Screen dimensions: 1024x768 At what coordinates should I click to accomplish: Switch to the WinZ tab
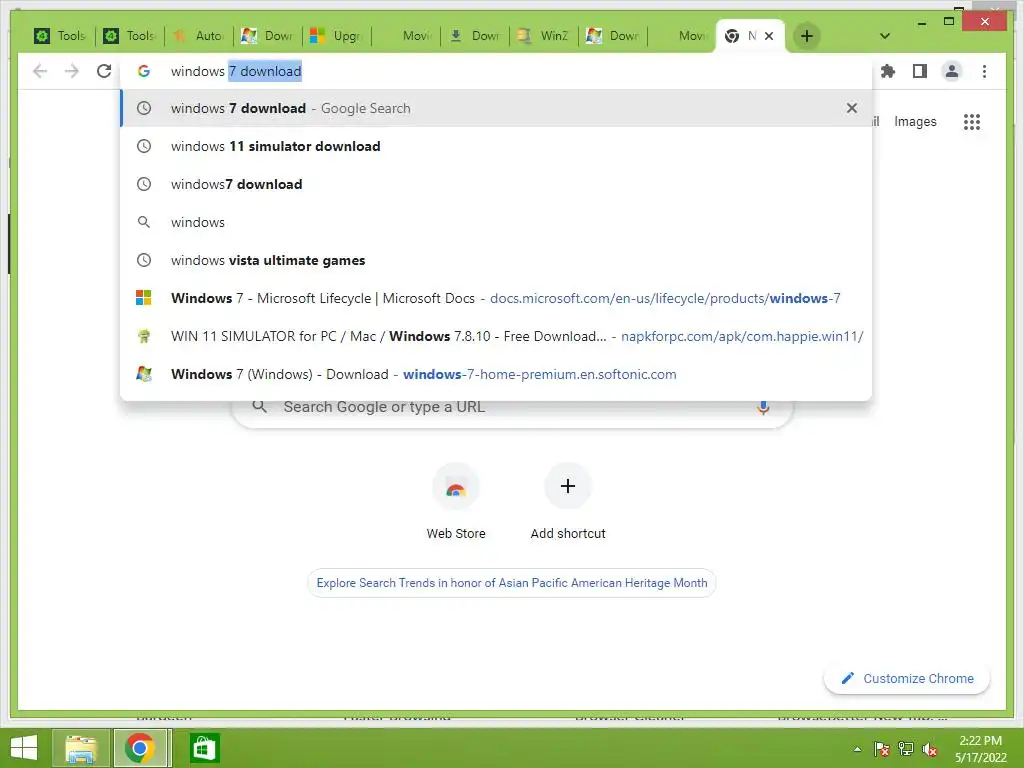point(544,36)
